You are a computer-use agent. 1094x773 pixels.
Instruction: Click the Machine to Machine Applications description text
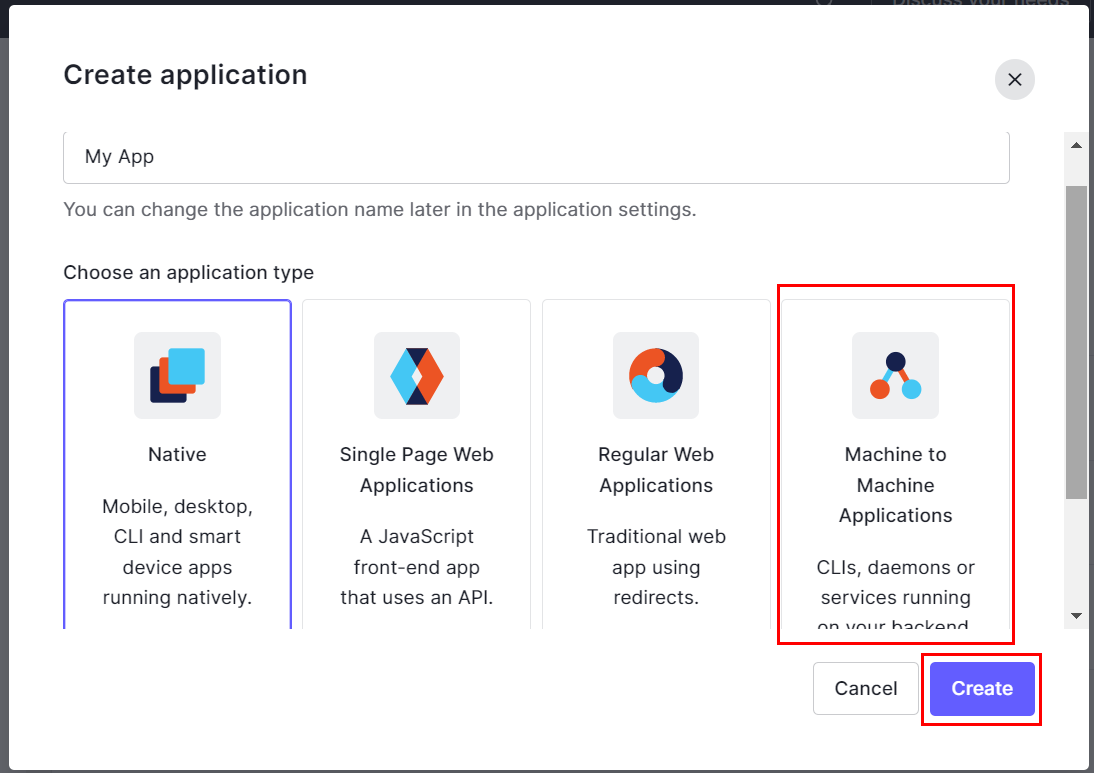point(895,597)
